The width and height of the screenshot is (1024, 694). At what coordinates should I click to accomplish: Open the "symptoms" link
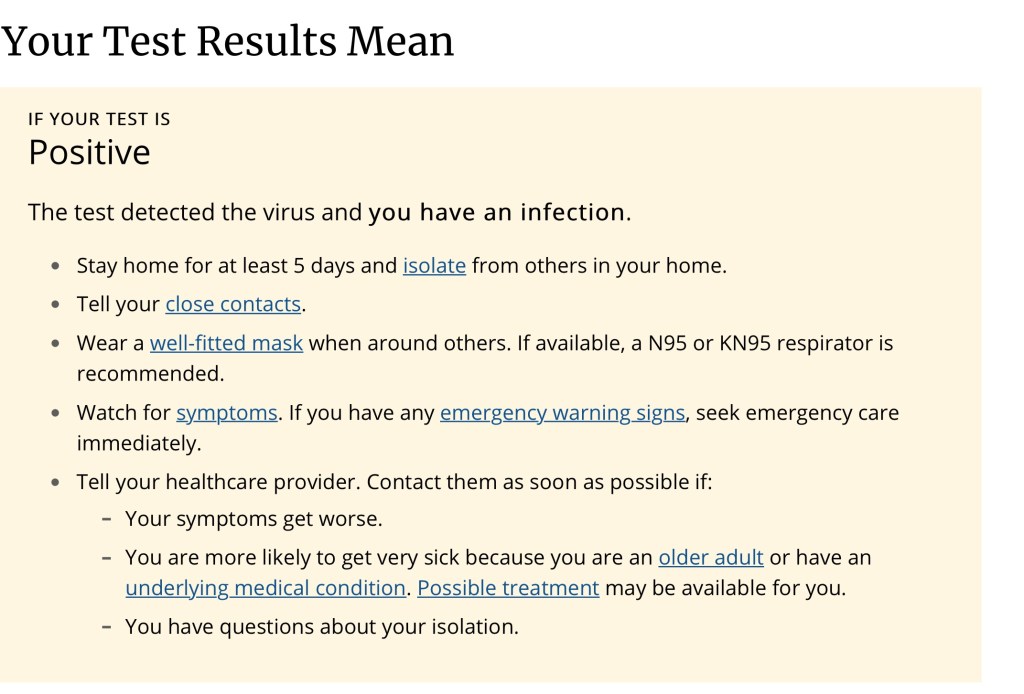click(x=227, y=412)
